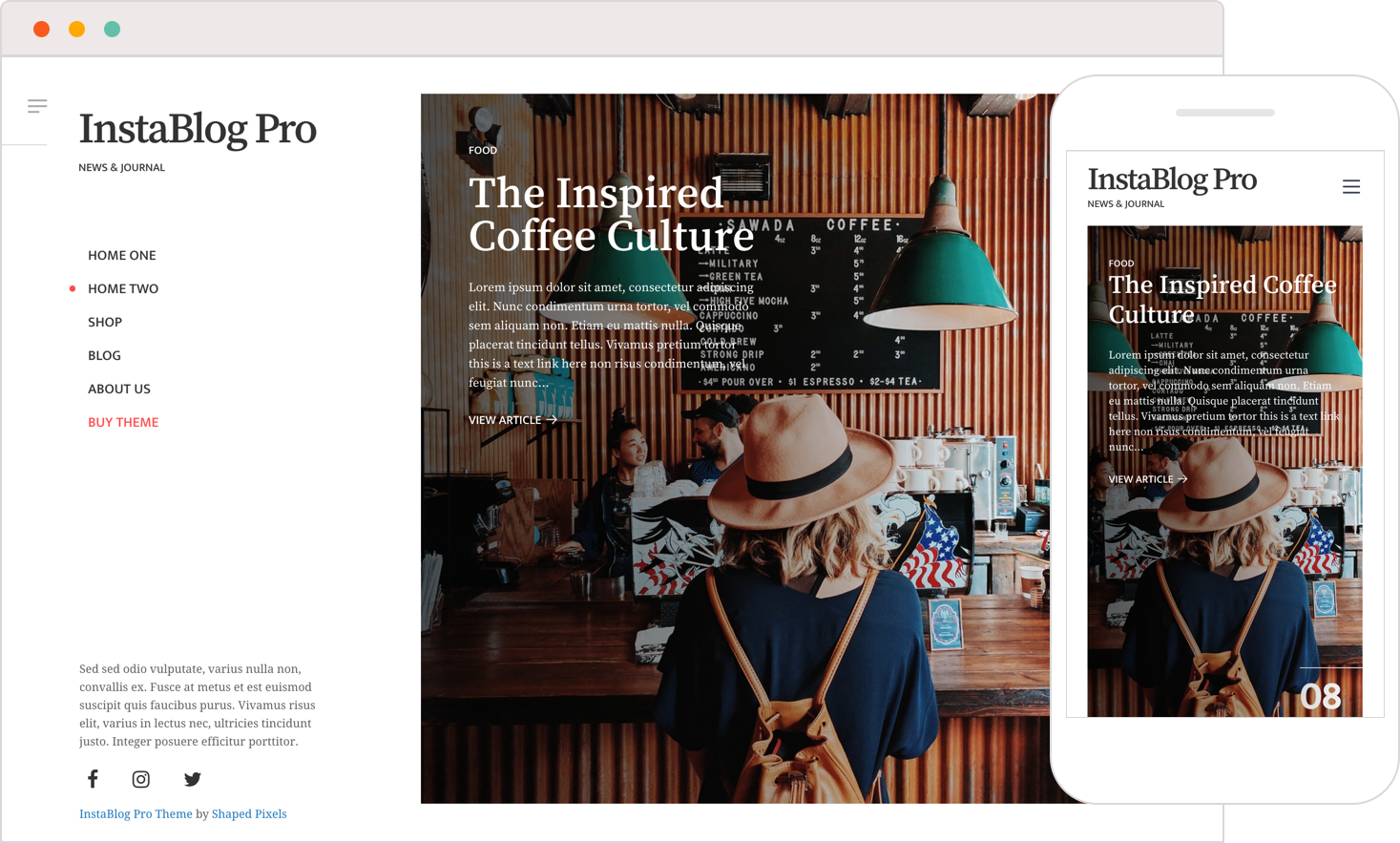This screenshot has height=843, width=1400.
Task: Go to BLOG navigation item
Action: point(104,355)
